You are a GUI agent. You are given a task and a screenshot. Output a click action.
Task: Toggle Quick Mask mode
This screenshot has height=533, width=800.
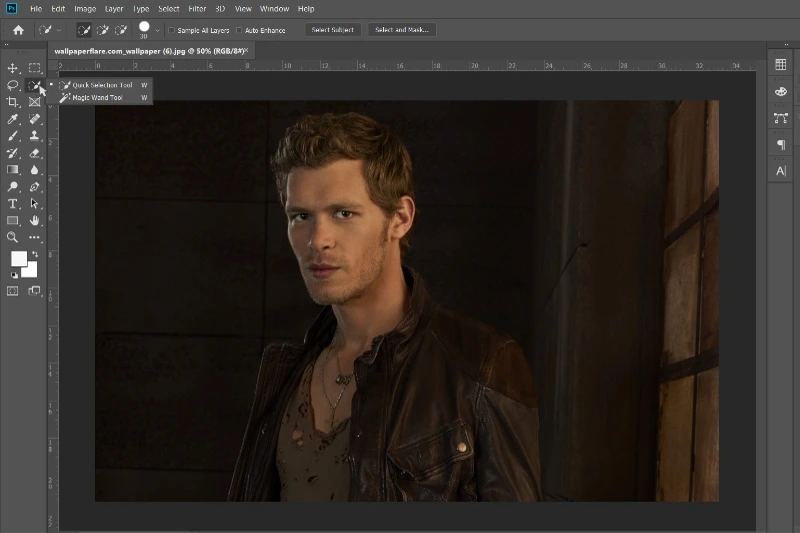[x=13, y=291]
